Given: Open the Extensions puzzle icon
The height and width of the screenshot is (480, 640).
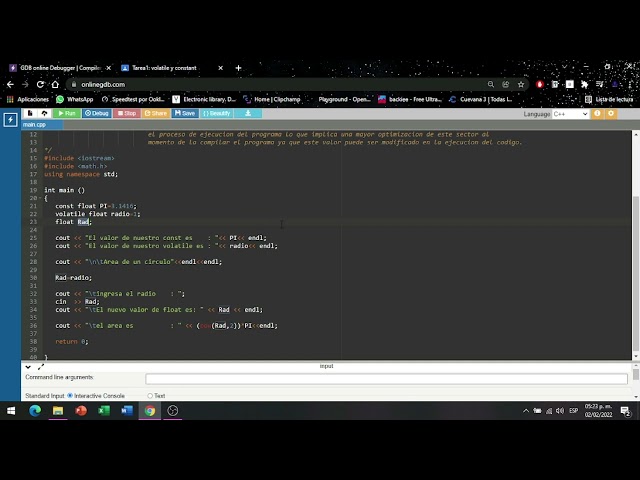Looking at the screenshot, I should click(584, 84).
